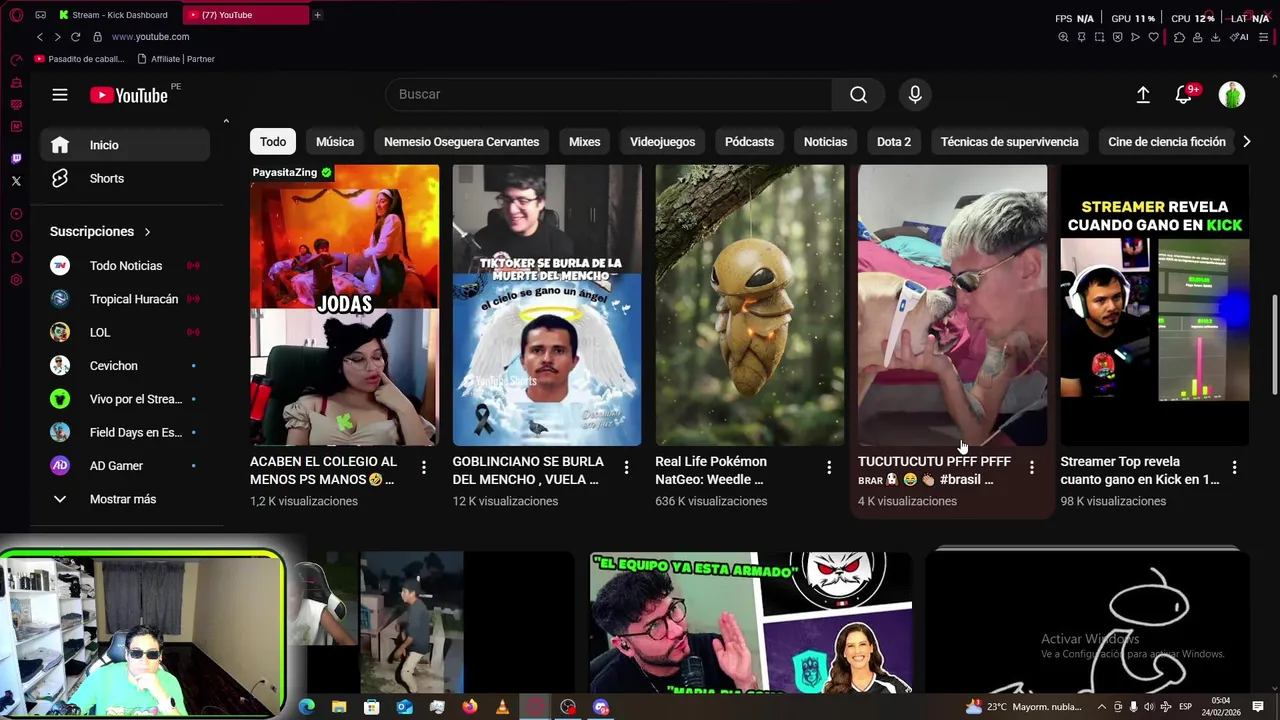Open more options for GOBLINCIANO video
Screen dimensions: 1280x720
coord(626,467)
